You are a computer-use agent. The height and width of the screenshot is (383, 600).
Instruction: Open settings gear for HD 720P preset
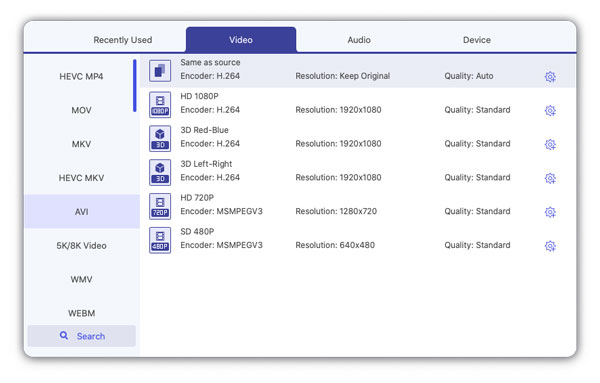coord(550,212)
